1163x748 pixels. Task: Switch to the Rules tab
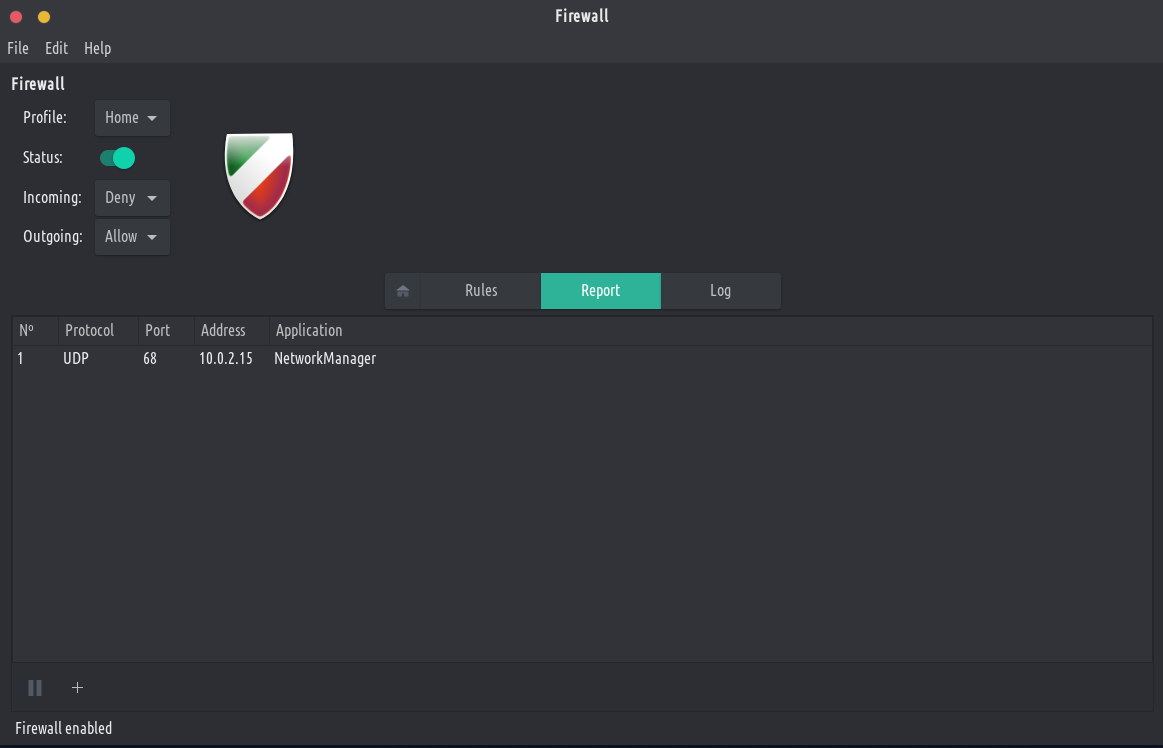481,291
